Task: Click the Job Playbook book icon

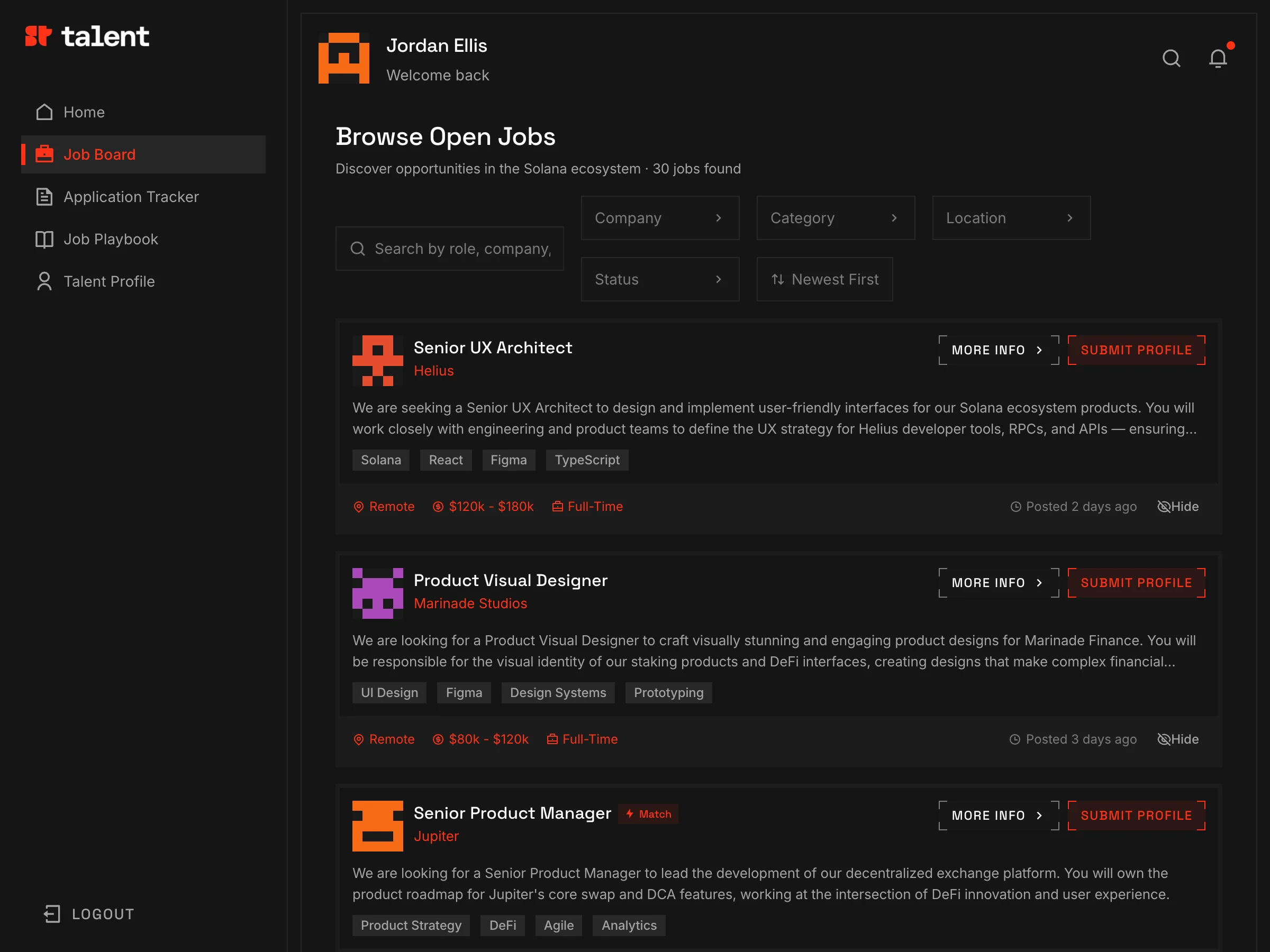Action: [44, 239]
